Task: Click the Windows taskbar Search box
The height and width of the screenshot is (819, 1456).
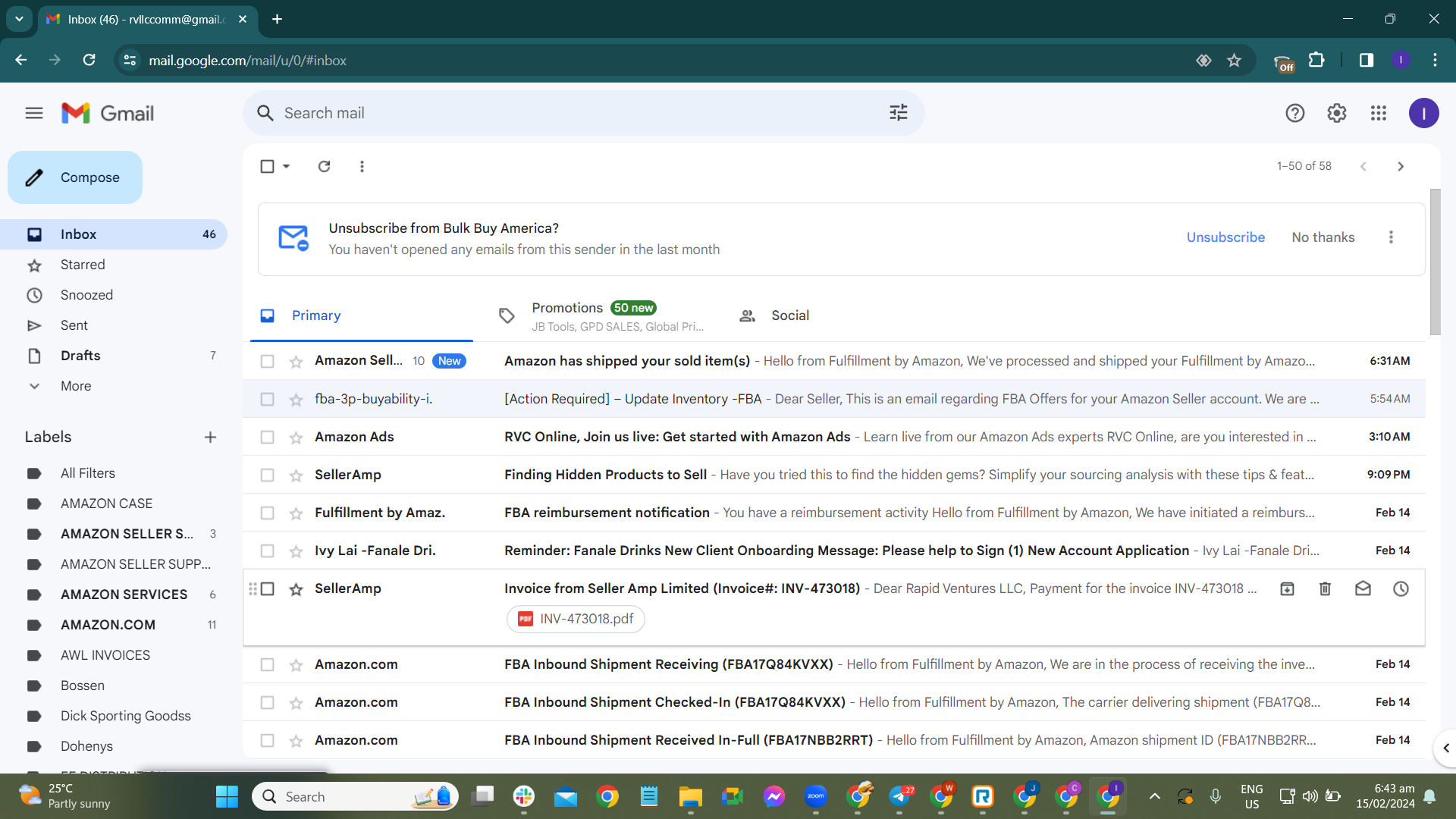Action: point(355,796)
